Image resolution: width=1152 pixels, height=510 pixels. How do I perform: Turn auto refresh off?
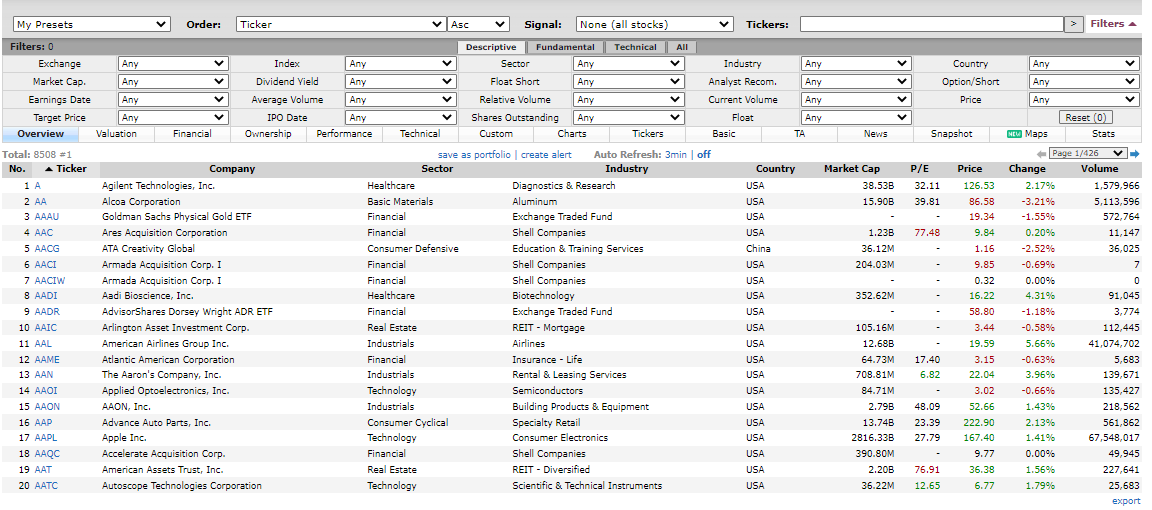tap(704, 154)
